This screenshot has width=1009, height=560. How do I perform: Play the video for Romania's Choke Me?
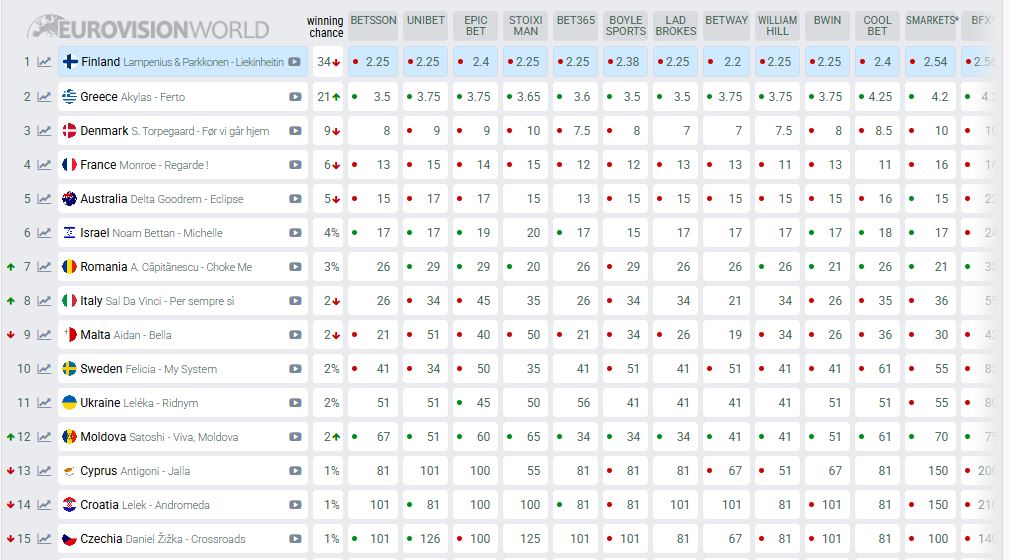point(295,266)
